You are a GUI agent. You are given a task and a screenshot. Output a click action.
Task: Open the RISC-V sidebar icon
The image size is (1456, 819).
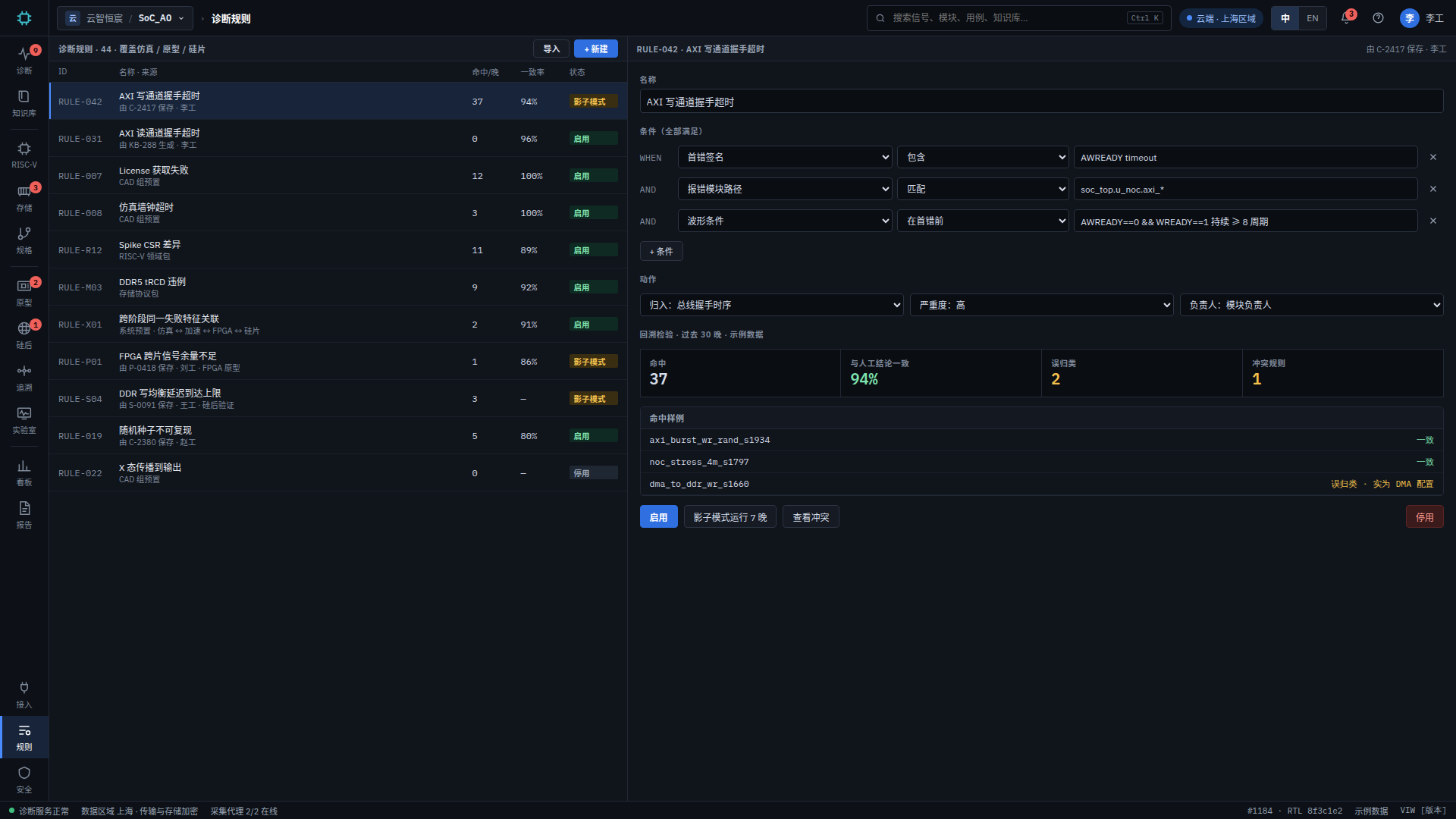(x=24, y=155)
